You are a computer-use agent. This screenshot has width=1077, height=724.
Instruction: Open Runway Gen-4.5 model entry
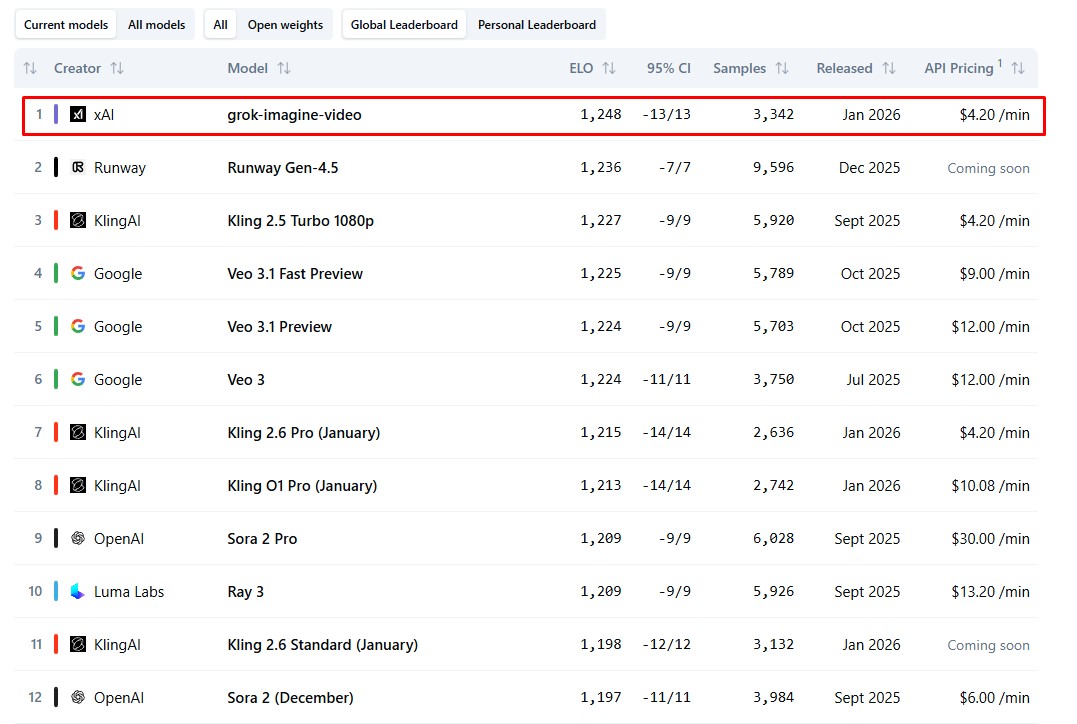(x=283, y=168)
